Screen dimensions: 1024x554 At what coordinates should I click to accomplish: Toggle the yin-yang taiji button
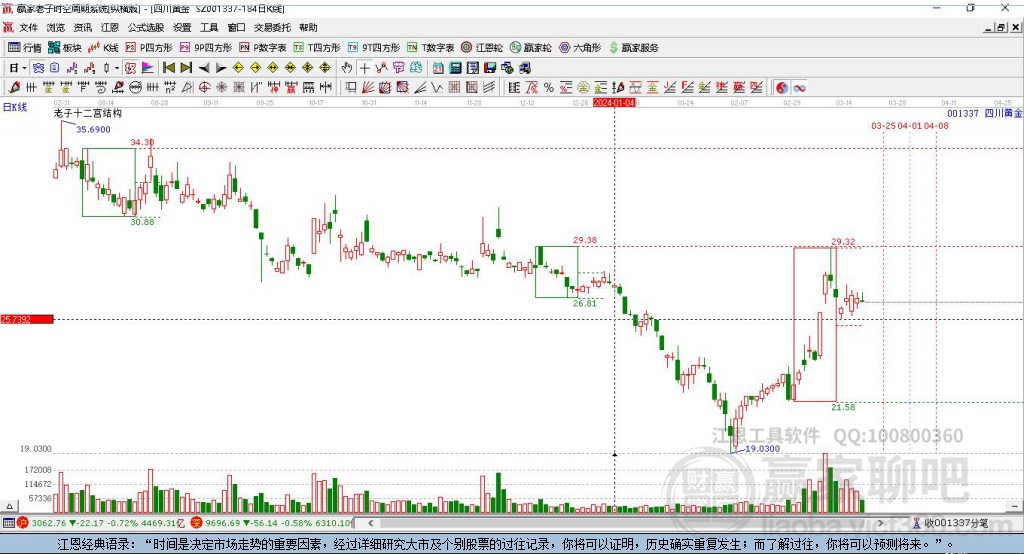point(782,88)
